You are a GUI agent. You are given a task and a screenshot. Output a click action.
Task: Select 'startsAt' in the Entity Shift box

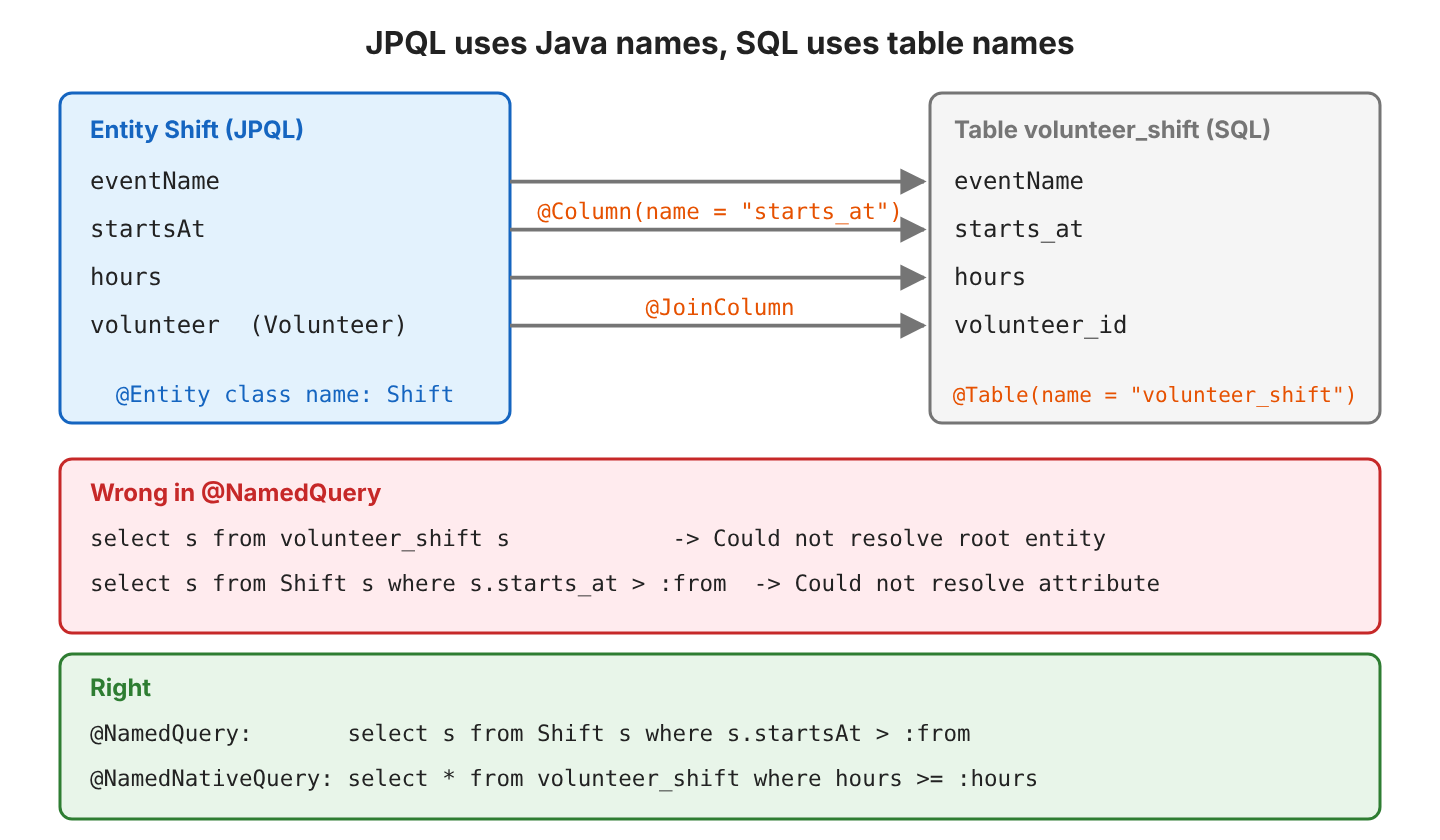coord(148,229)
